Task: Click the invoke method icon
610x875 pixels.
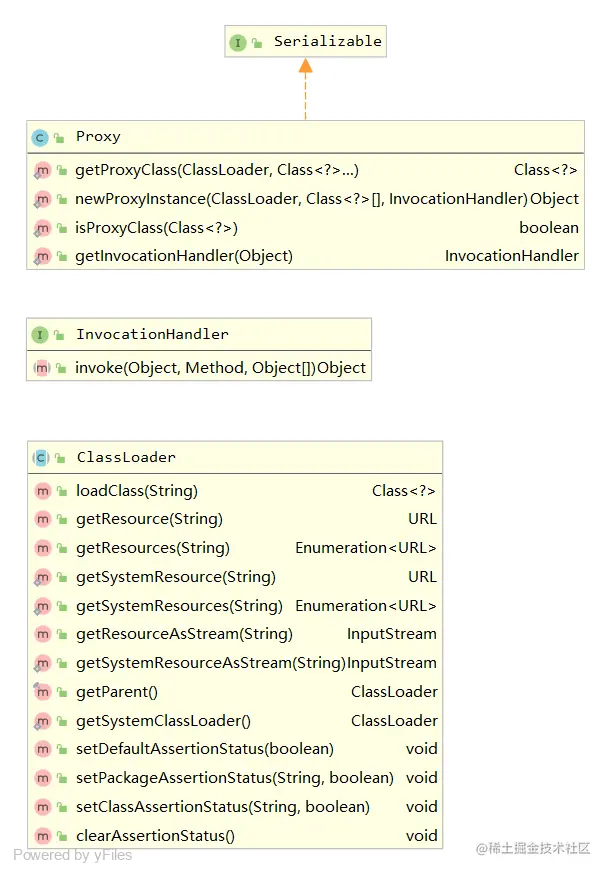Action: click(42, 368)
